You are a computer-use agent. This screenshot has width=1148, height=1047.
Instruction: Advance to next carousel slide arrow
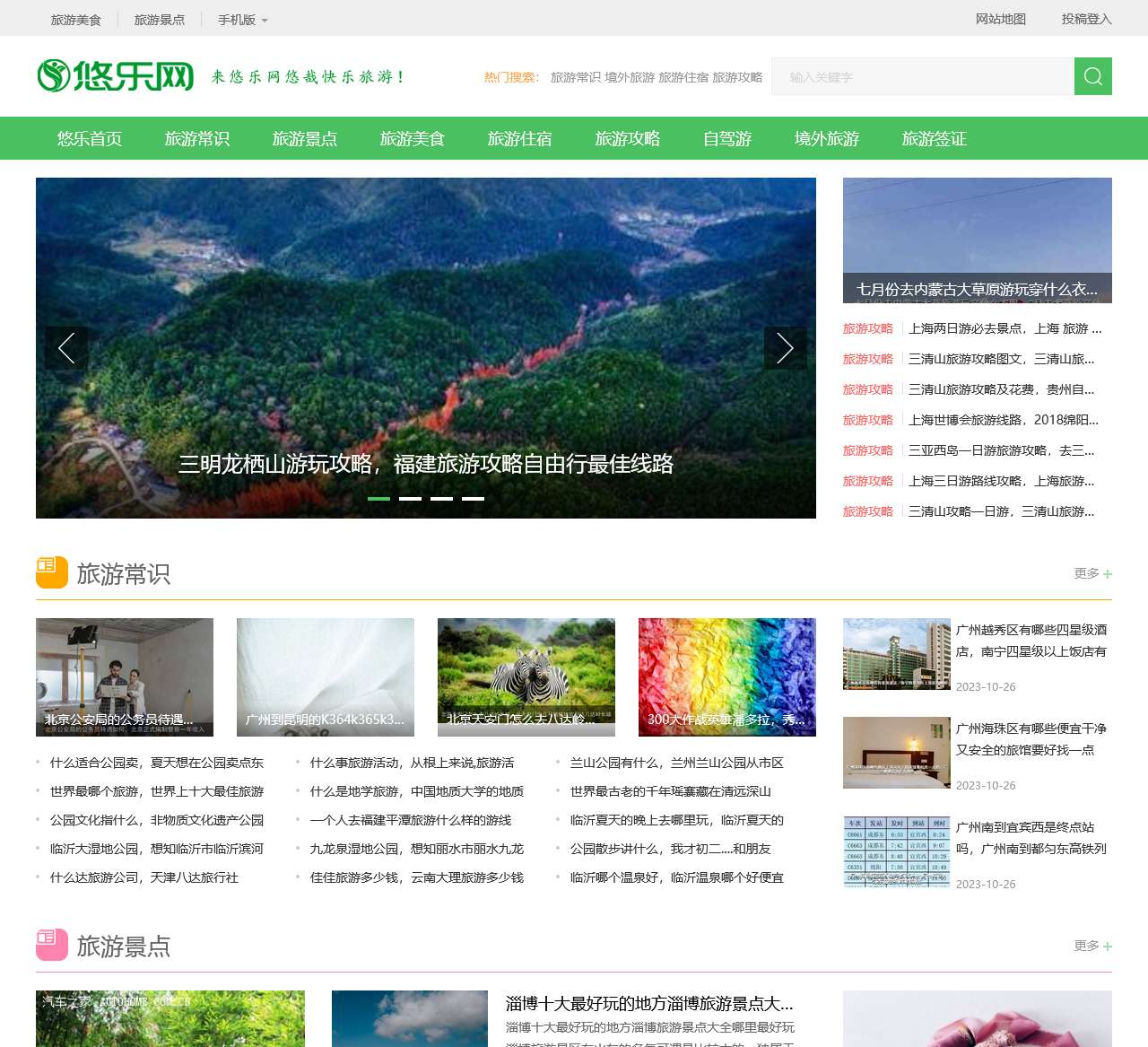tap(786, 348)
